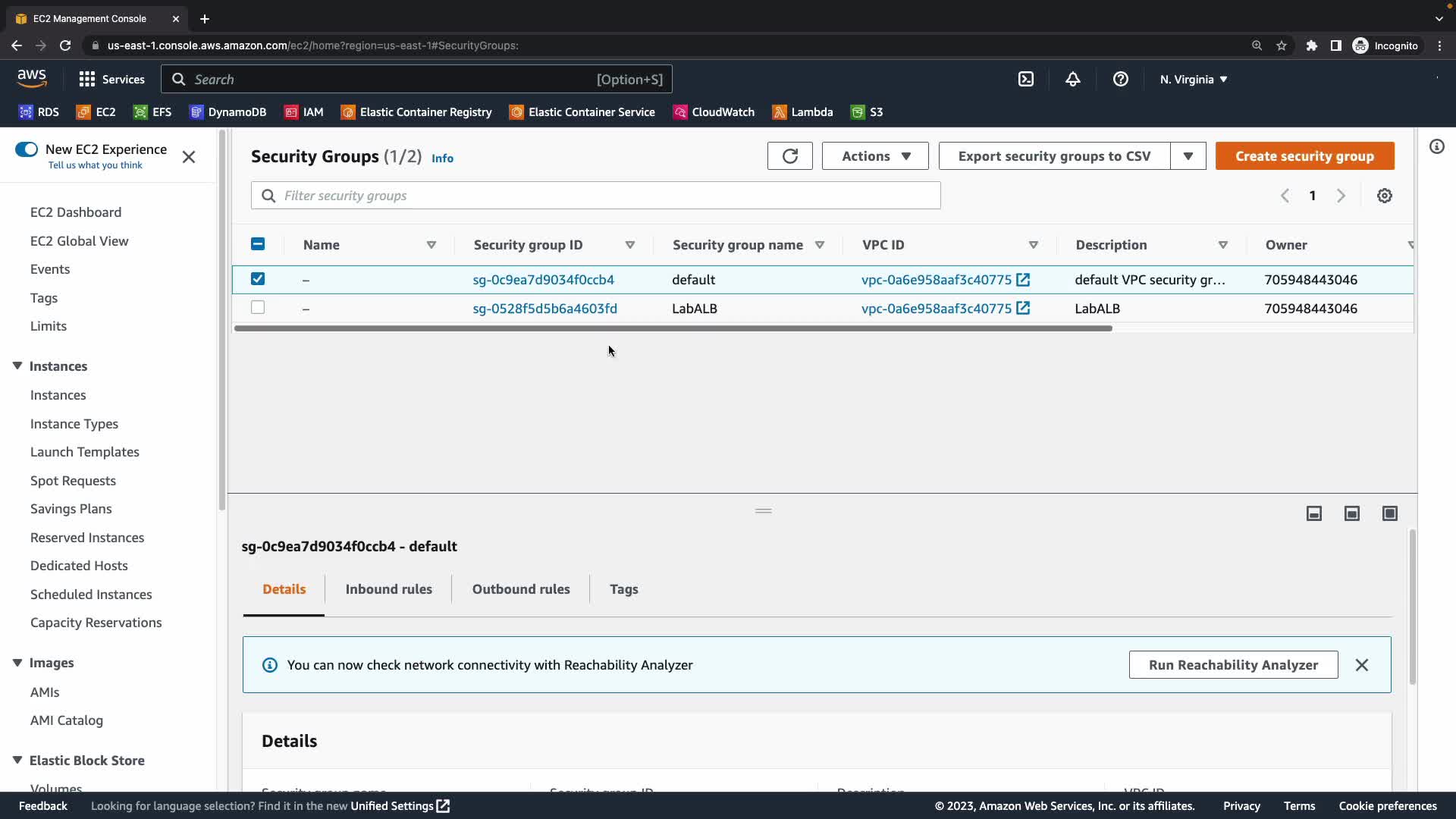Check the LabALB security group row
Screen dimensions: 1456x819
(x=258, y=308)
